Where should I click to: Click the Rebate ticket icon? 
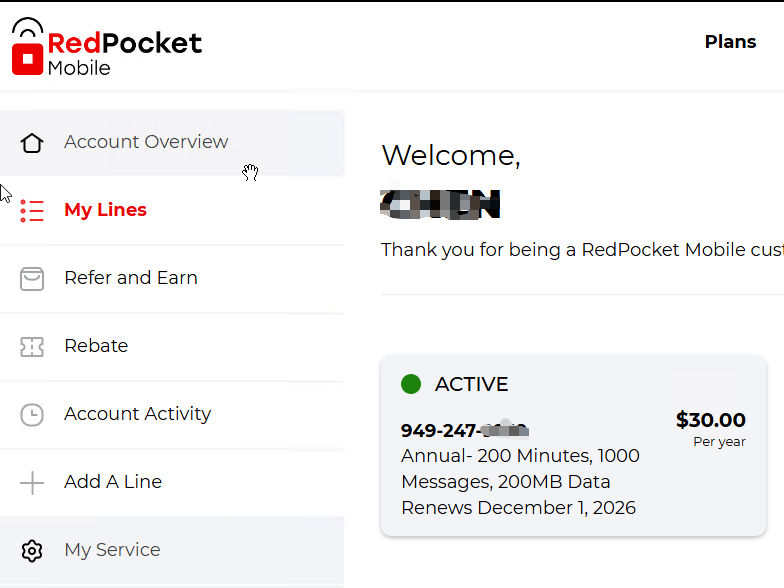32,346
